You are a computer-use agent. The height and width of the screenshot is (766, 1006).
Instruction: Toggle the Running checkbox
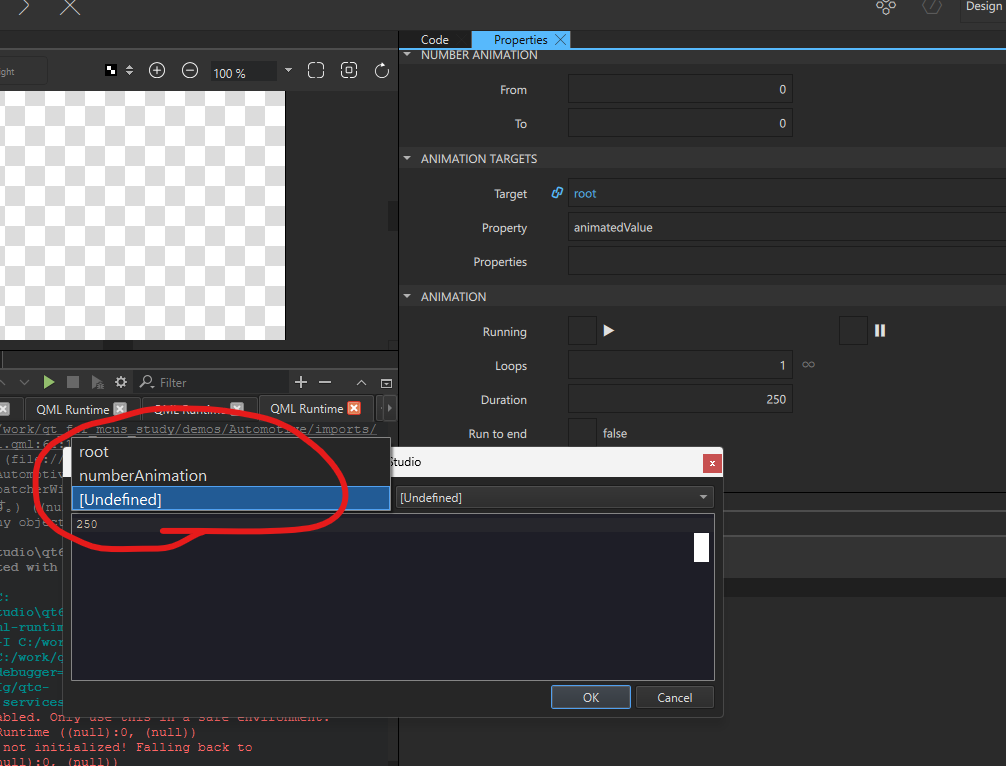pyautogui.click(x=583, y=330)
